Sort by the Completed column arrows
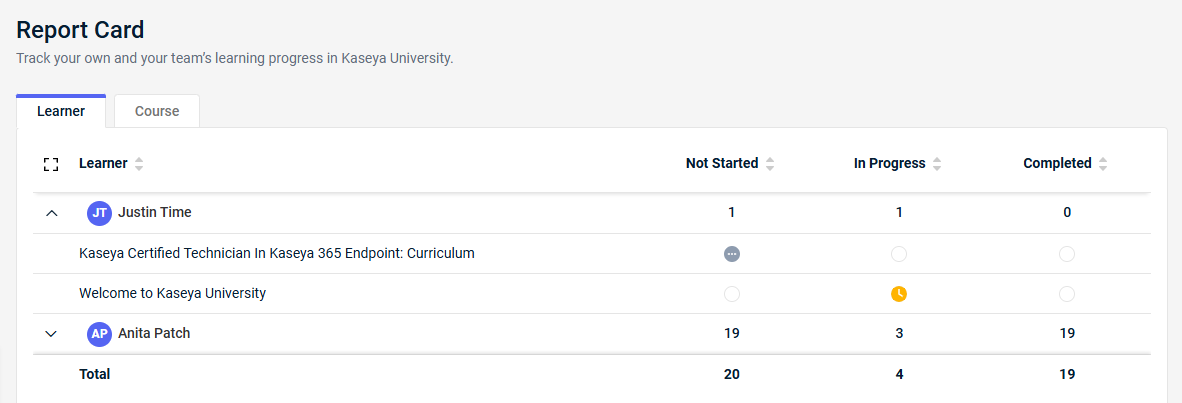The image size is (1182, 403). 1104,164
